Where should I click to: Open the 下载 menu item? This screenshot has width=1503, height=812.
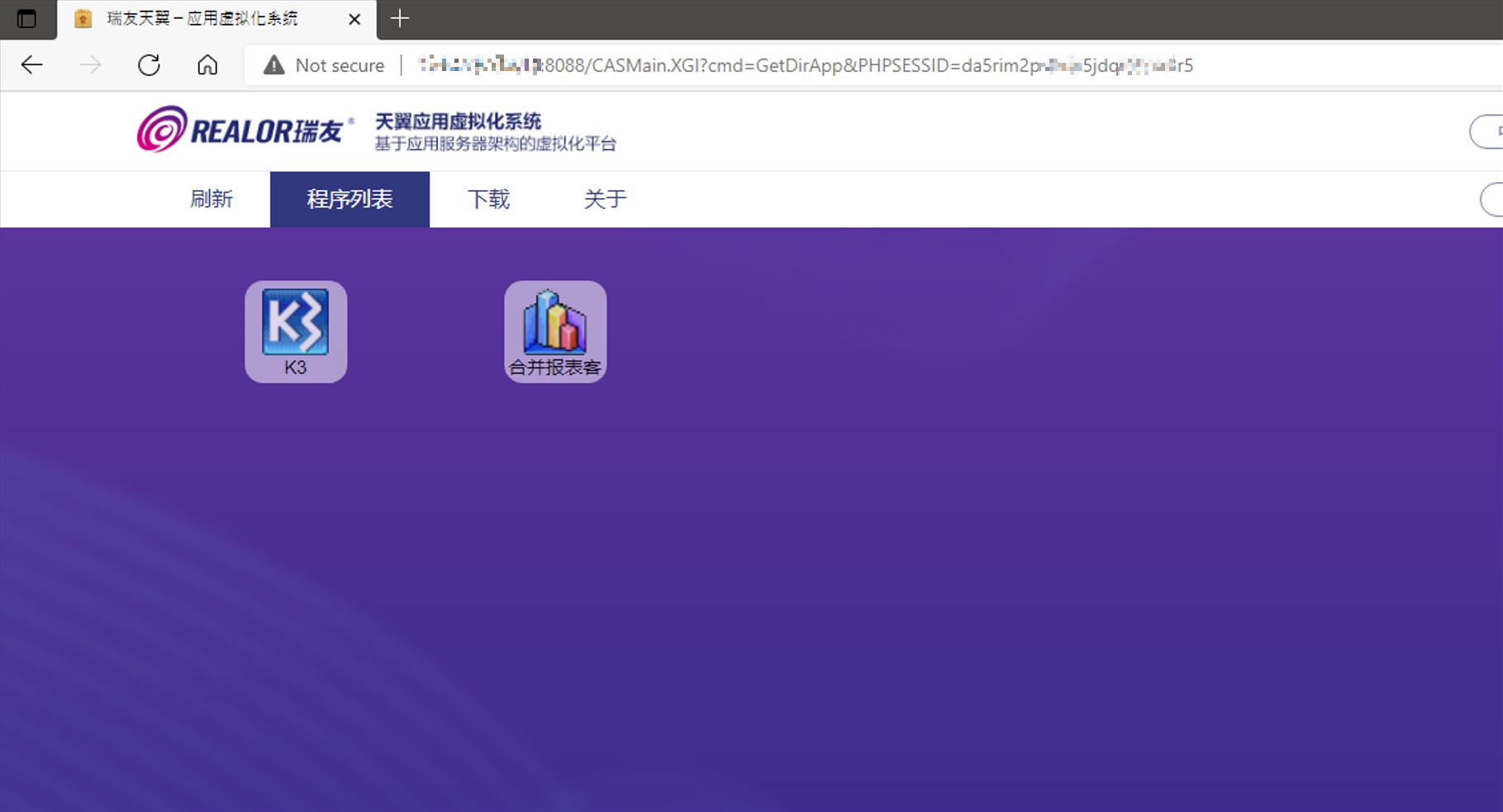[488, 199]
